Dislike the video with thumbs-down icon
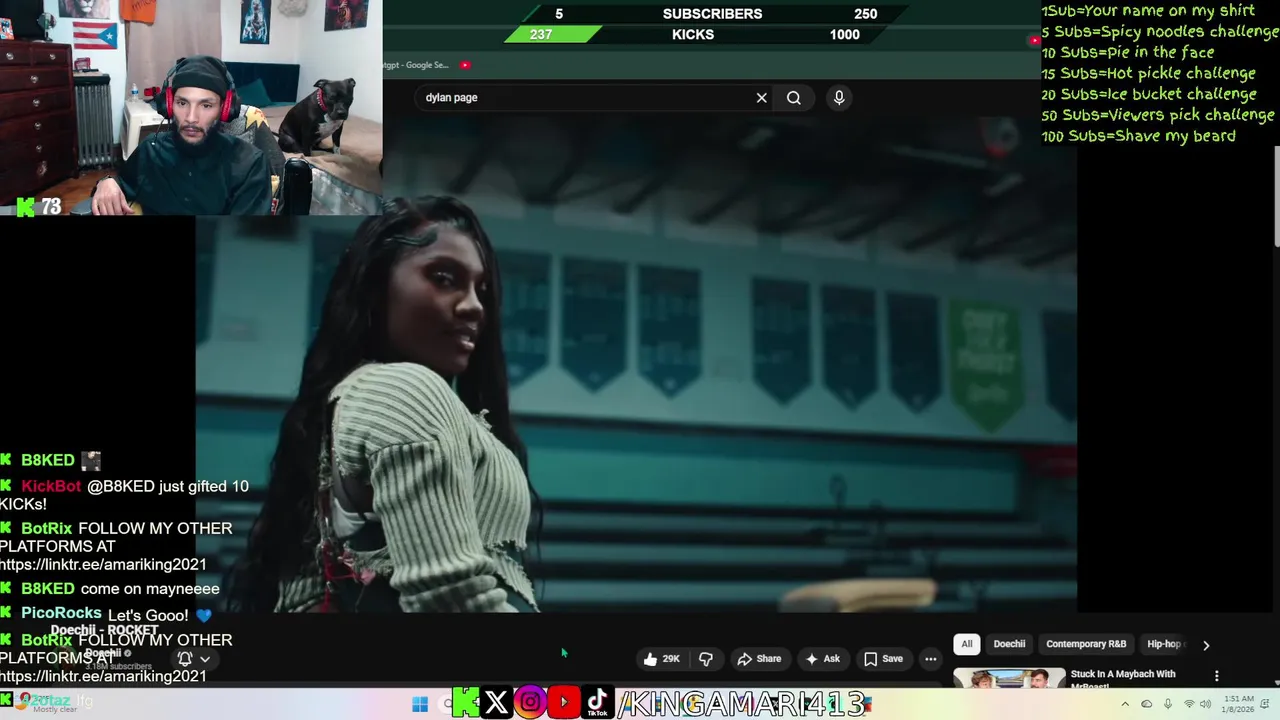1280x720 pixels. coord(706,659)
